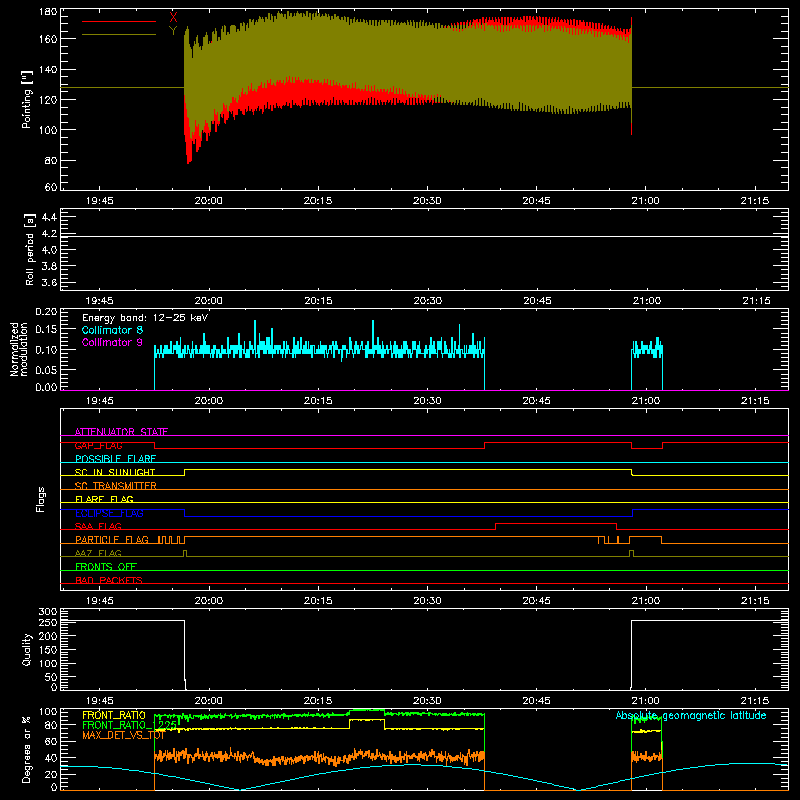The height and width of the screenshot is (800, 800).
Task: Select the 'Collimator 8' legend entry
Action: click(112, 330)
